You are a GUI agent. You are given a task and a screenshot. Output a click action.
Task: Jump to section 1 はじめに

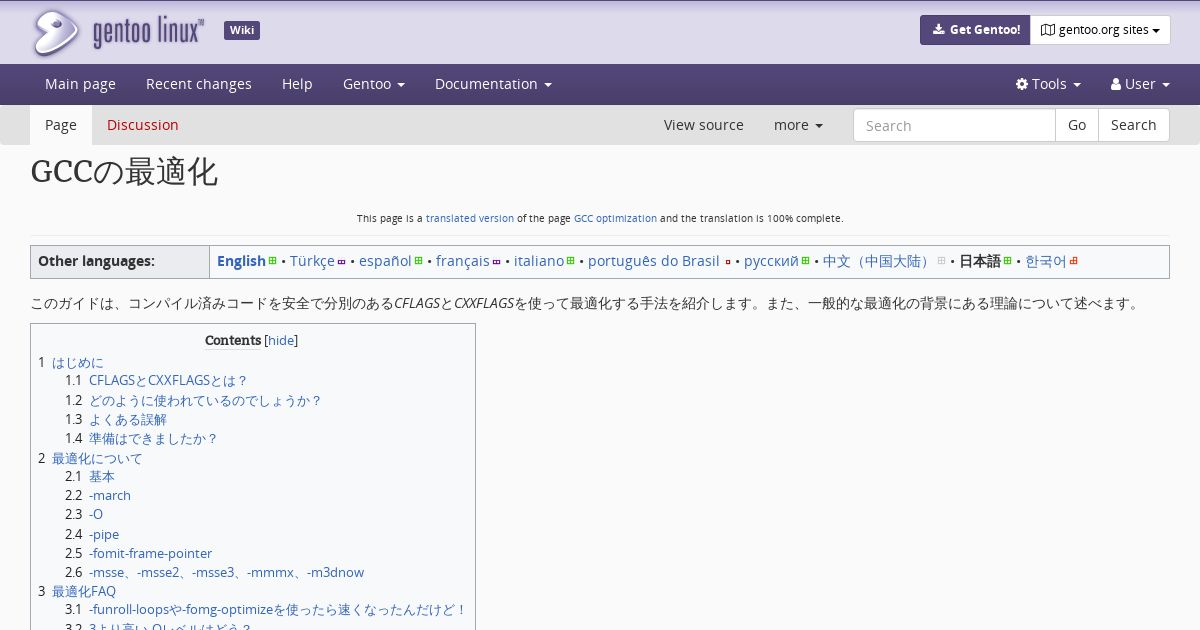tap(78, 362)
